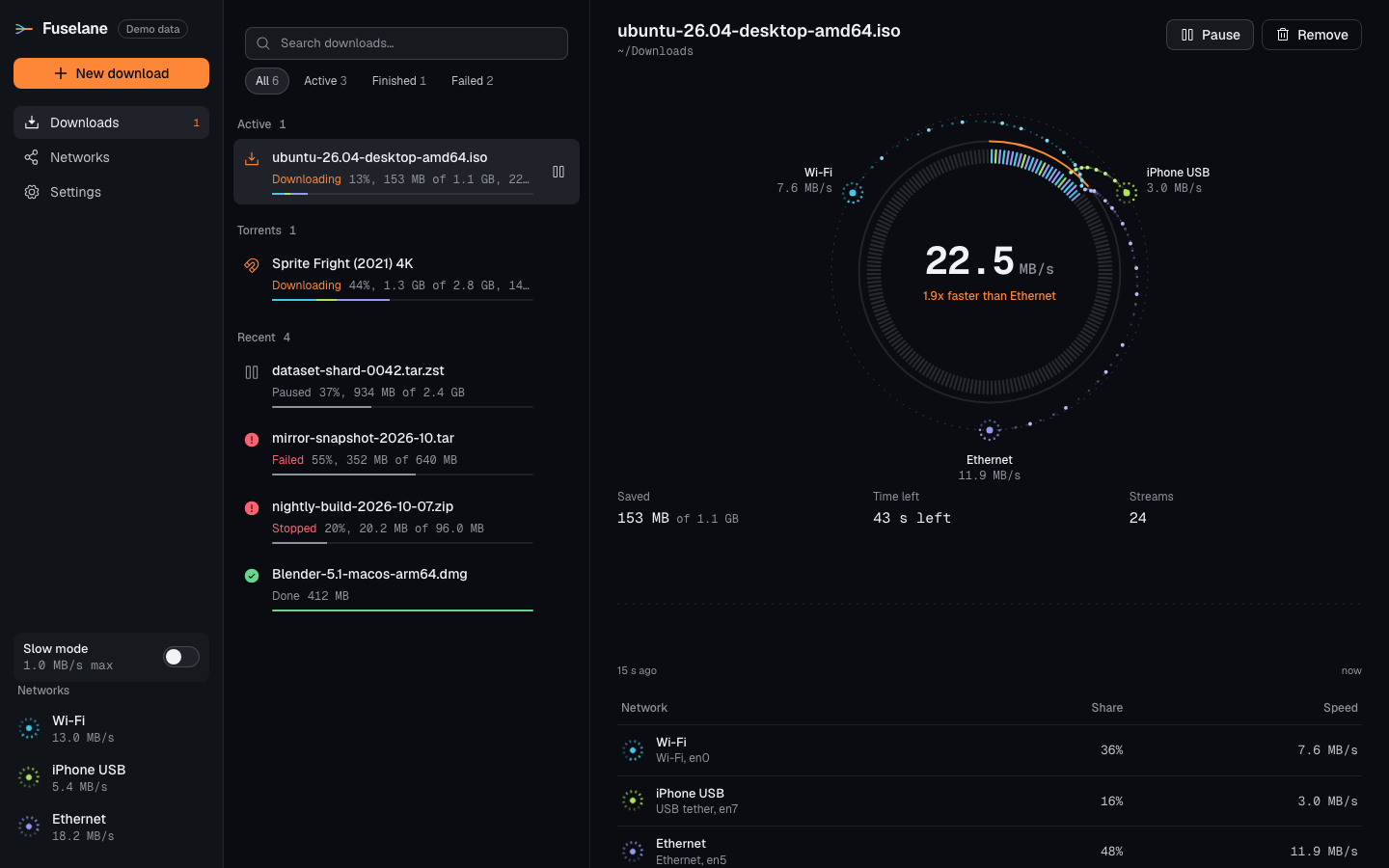Select the Failed 2 filter tab
This screenshot has height=868, width=1389.
pos(473,81)
